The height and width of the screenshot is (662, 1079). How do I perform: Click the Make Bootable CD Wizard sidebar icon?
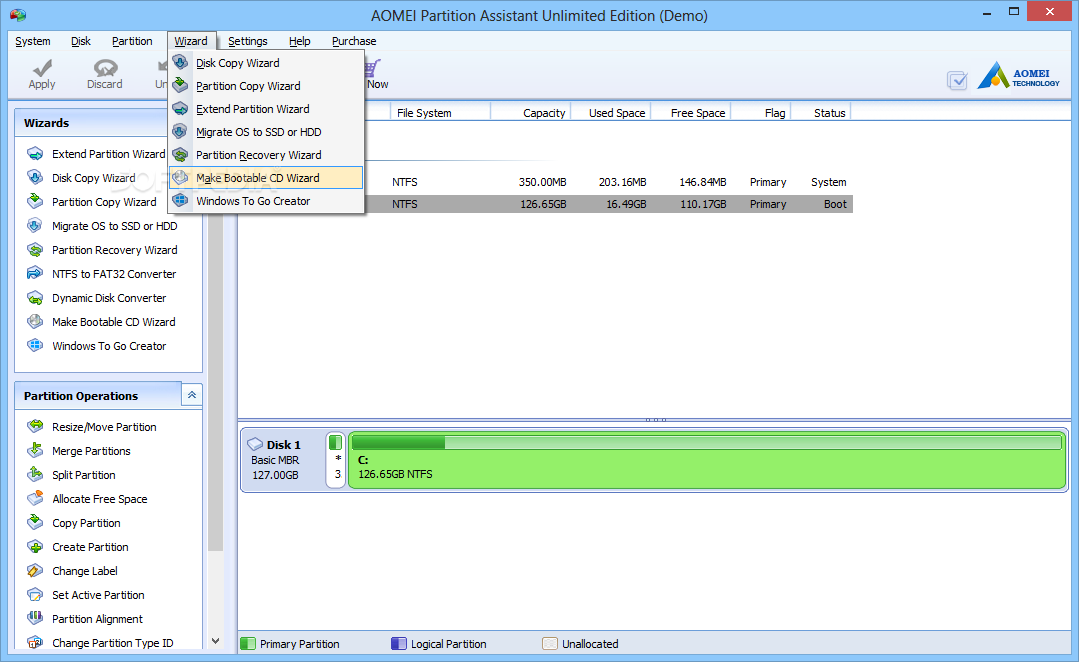[35, 321]
